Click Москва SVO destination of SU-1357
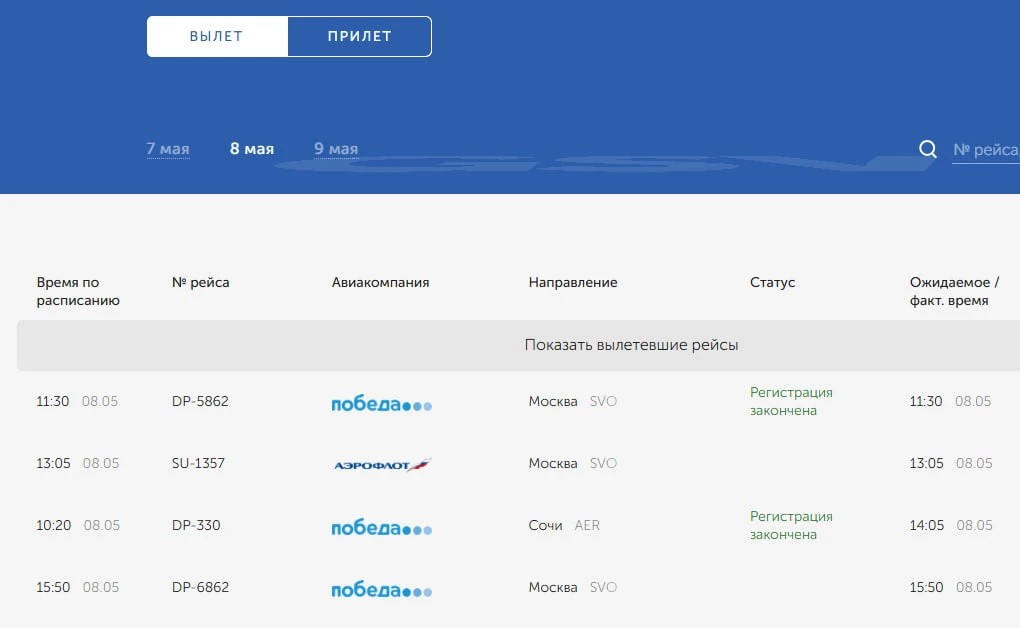Viewport: 1020px width, 628px height. tap(572, 463)
